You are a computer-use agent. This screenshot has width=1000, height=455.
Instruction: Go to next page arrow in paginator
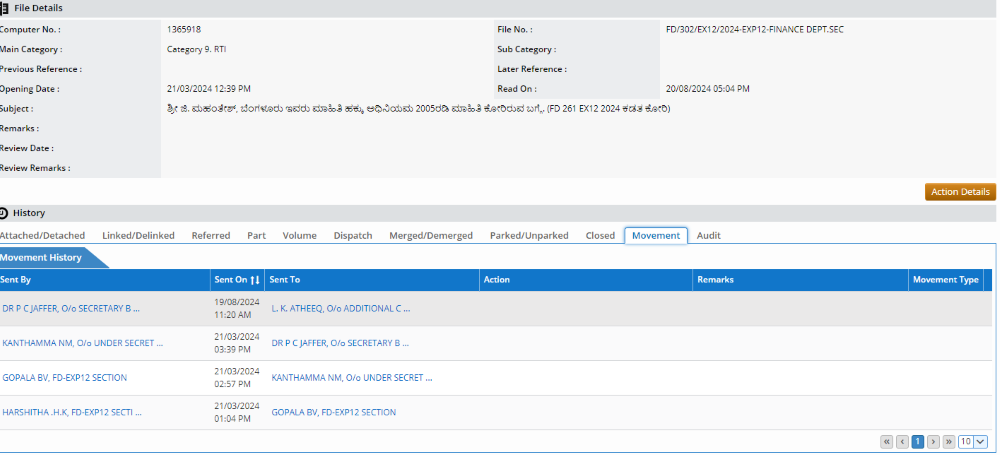[933, 441]
